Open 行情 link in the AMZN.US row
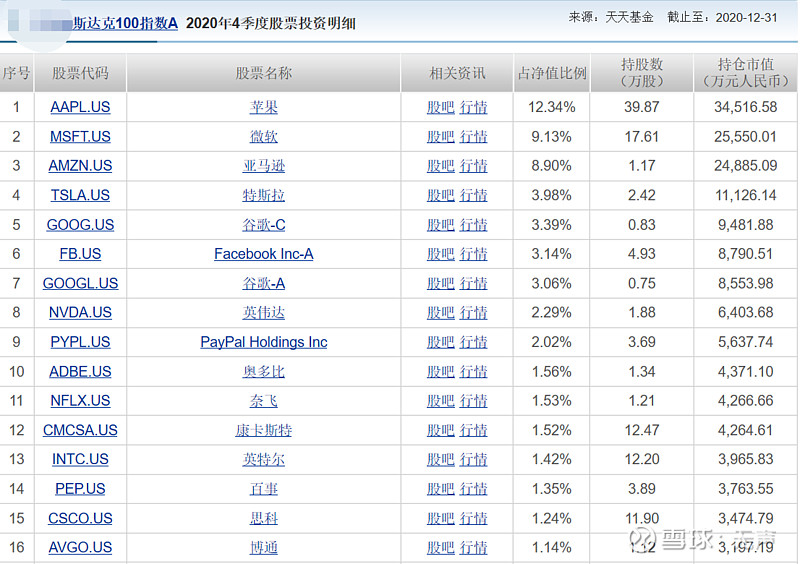This screenshot has height=564, width=800. click(x=473, y=166)
